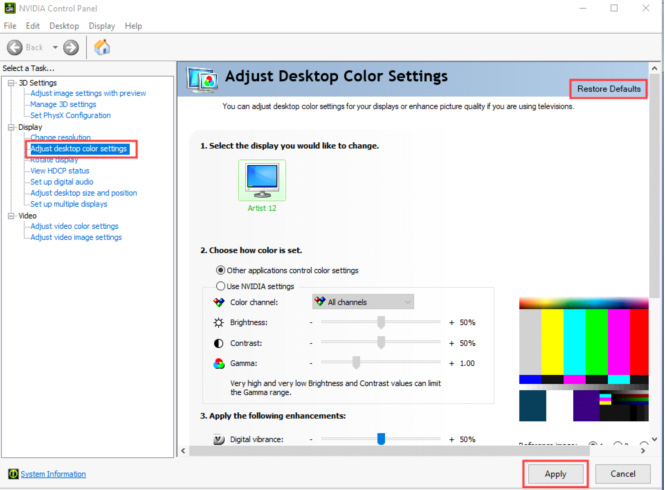Open Set up multiple displays task
Screen dimensions: 665x490
pos(69,204)
